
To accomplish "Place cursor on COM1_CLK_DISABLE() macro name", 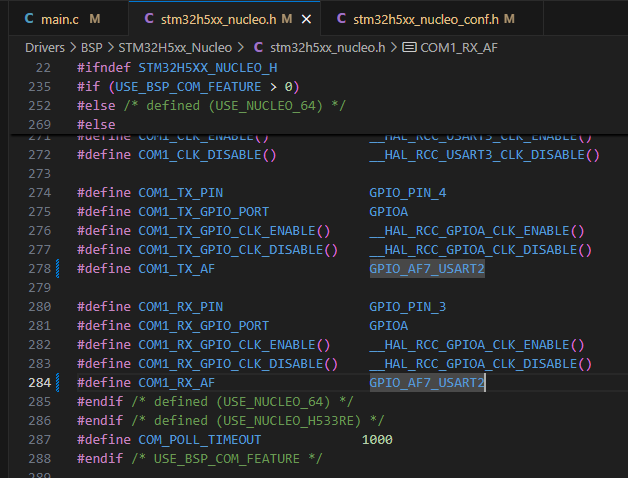I will pyautogui.click(x=207, y=155).
